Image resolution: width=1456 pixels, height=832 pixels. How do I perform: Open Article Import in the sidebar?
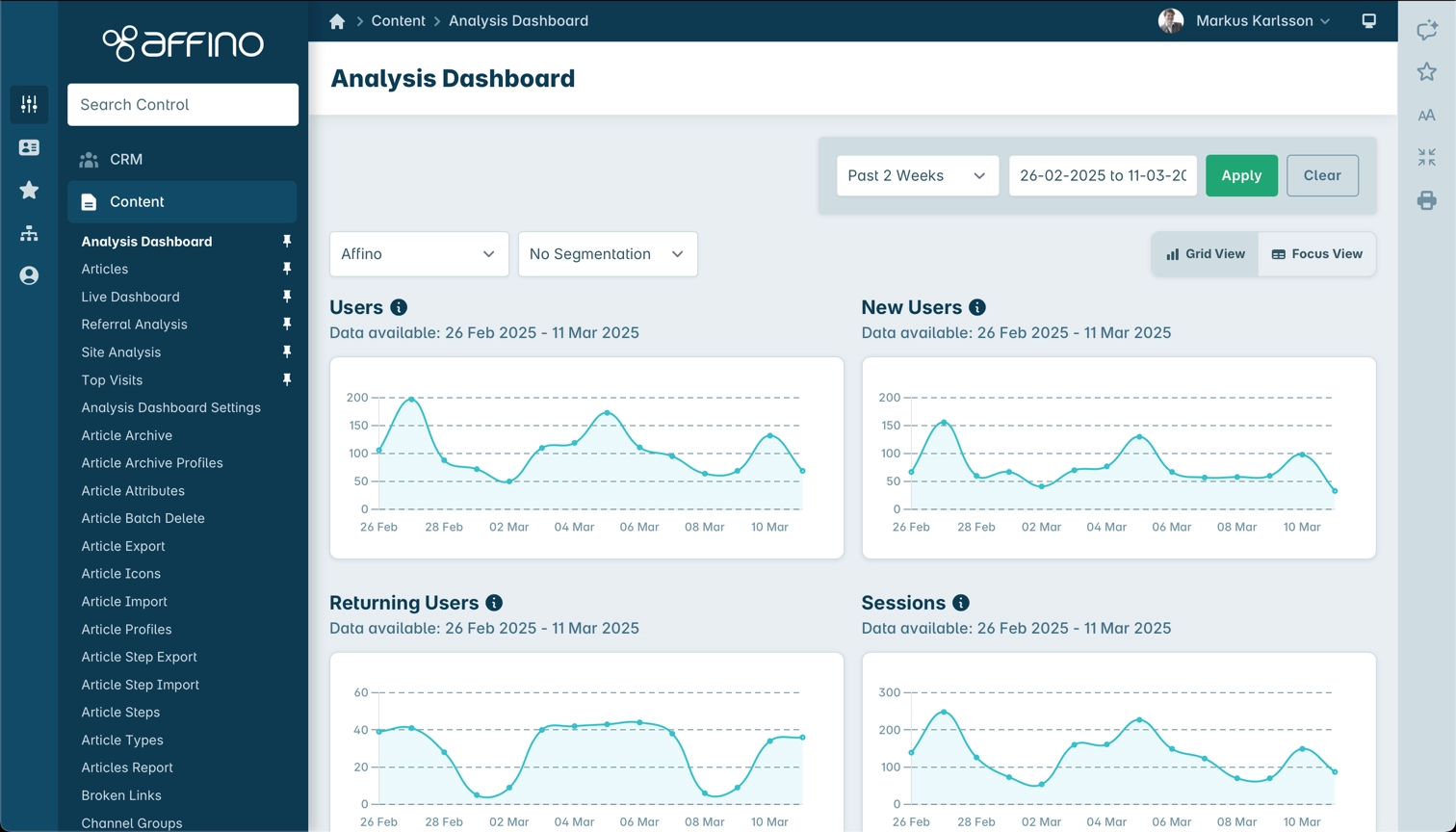click(x=124, y=602)
